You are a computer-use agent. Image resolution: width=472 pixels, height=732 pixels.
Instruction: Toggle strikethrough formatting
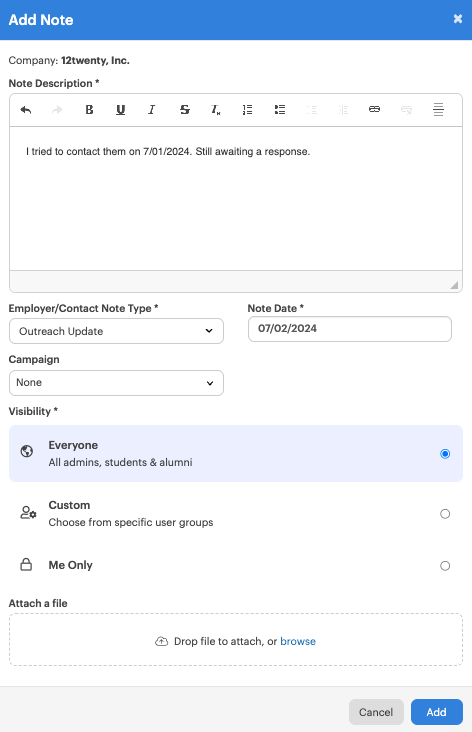tap(184, 110)
